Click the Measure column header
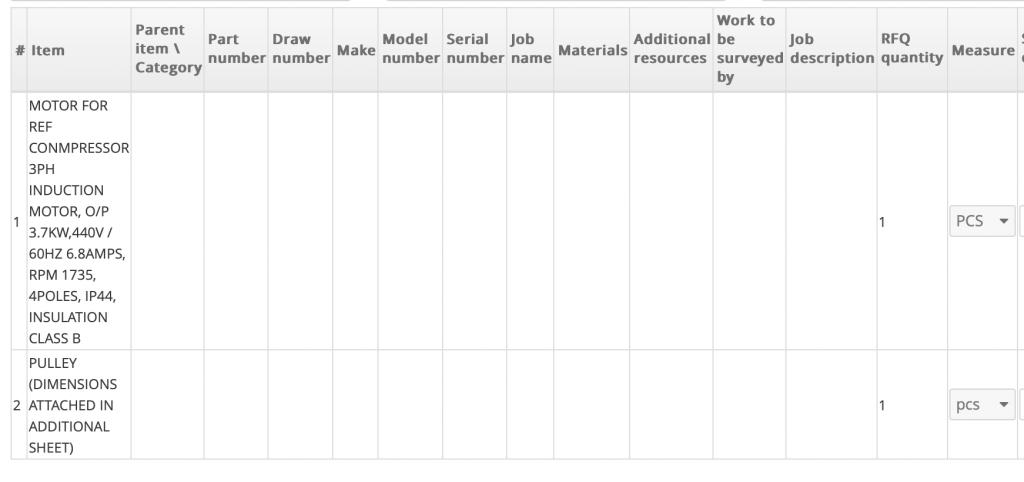The image size is (1024, 482). click(x=983, y=49)
